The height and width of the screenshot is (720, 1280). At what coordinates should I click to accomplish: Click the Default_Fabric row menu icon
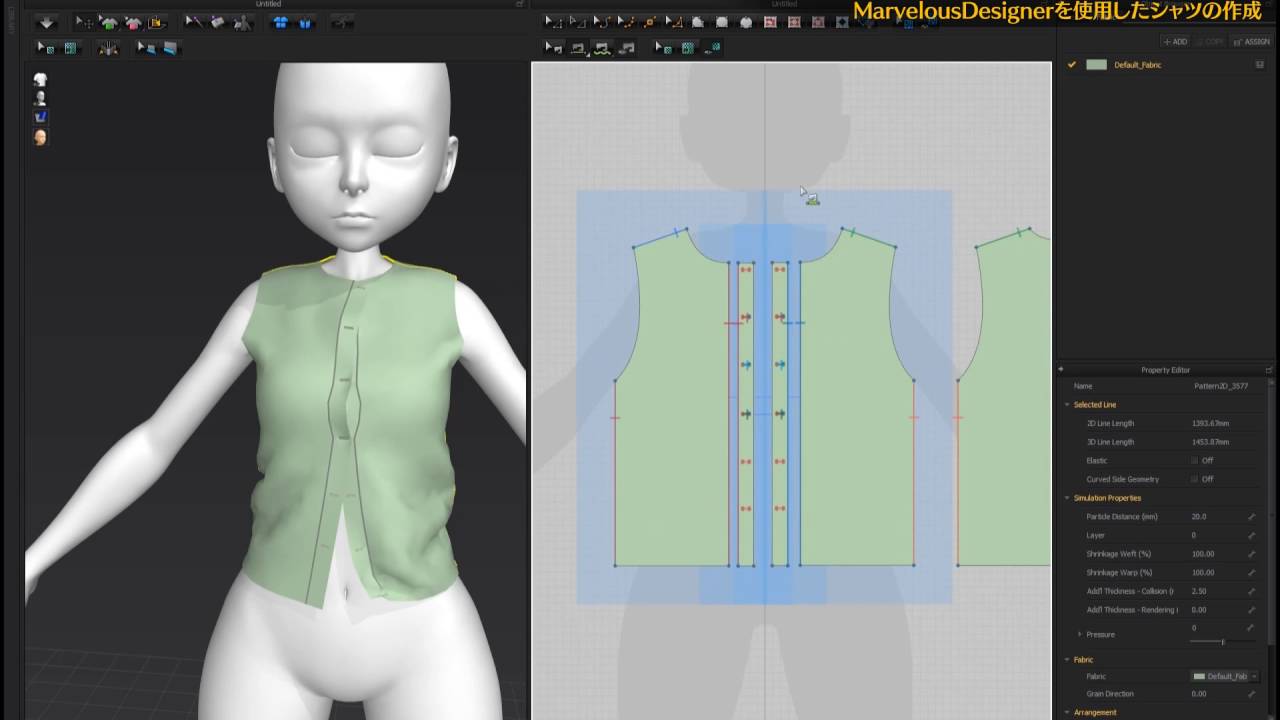coord(1260,64)
